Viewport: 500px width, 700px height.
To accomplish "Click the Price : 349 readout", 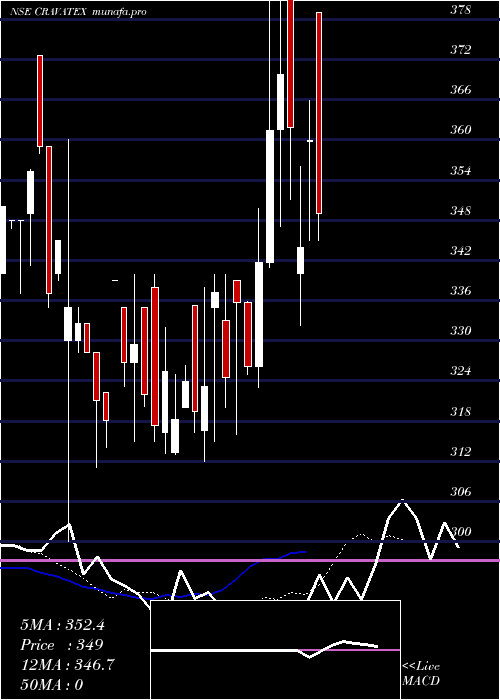I will click(62, 645).
